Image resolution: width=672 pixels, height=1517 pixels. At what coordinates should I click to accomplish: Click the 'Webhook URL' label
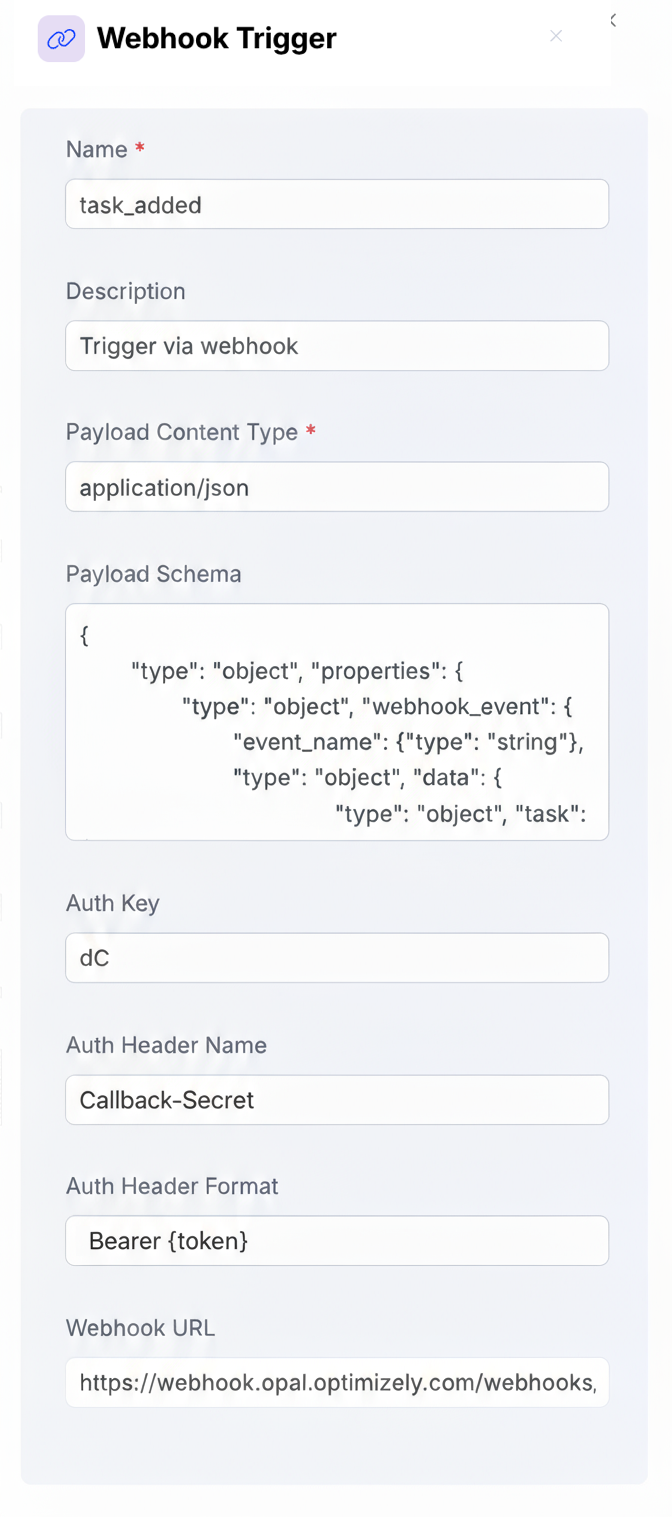140,1328
